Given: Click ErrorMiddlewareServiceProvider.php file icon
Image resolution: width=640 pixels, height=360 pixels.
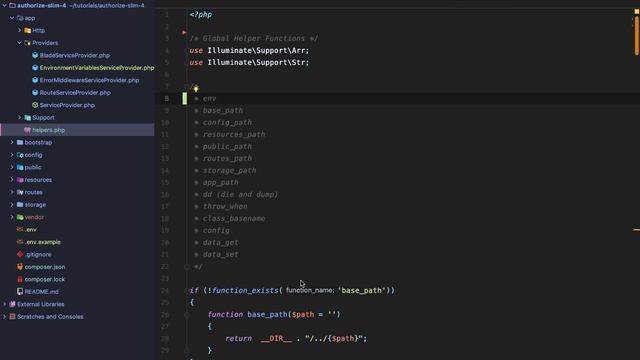Looking at the screenshot, I should click(x=35, y=80).
